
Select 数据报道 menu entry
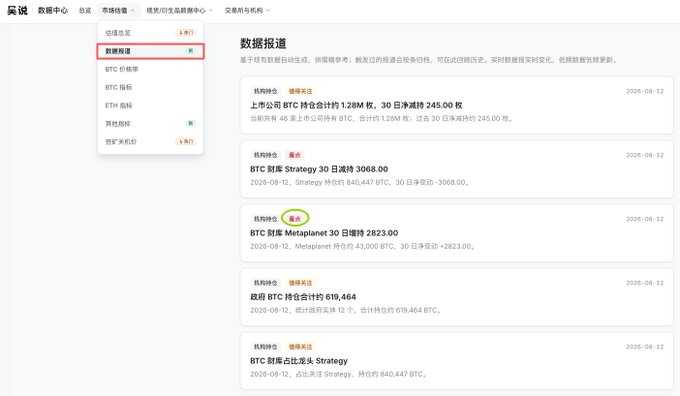click(150, 51)
